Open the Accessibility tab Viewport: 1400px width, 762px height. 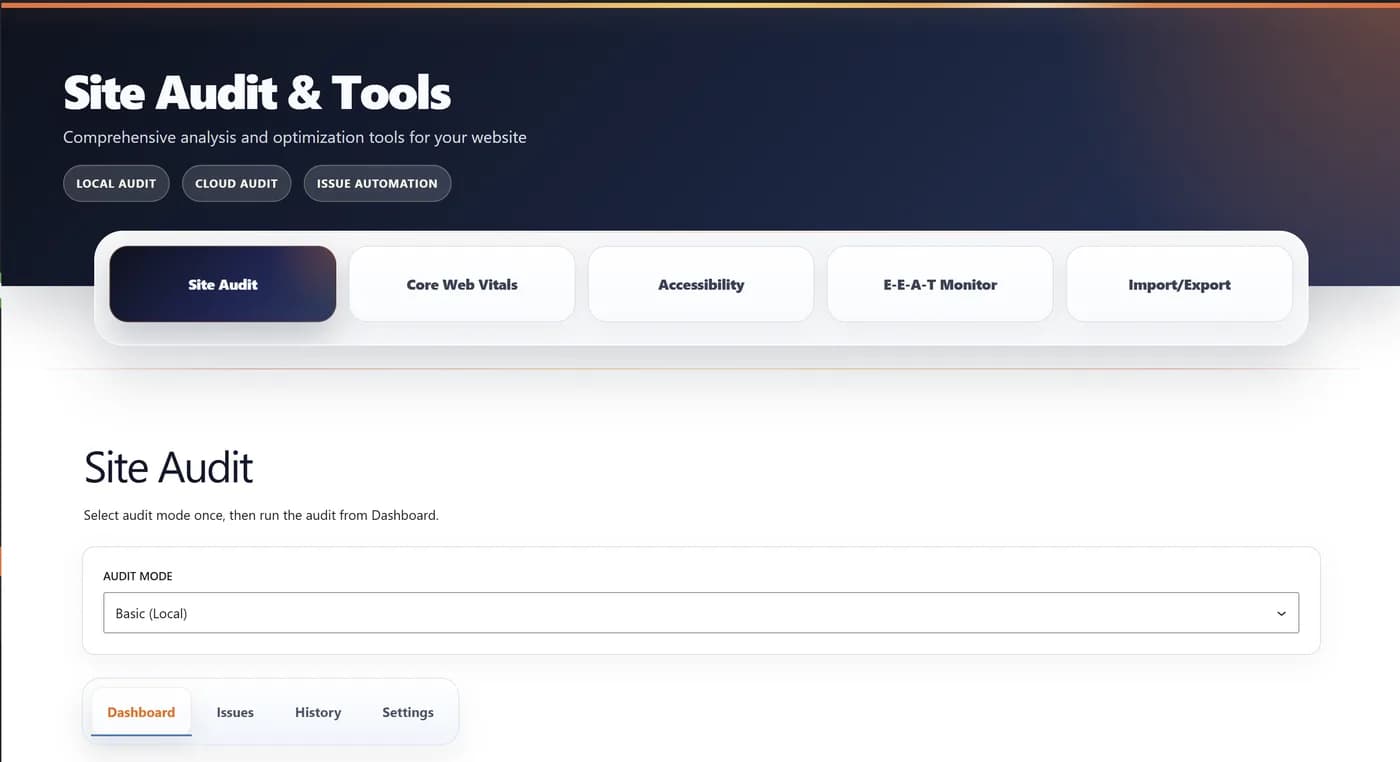point(701,284)
